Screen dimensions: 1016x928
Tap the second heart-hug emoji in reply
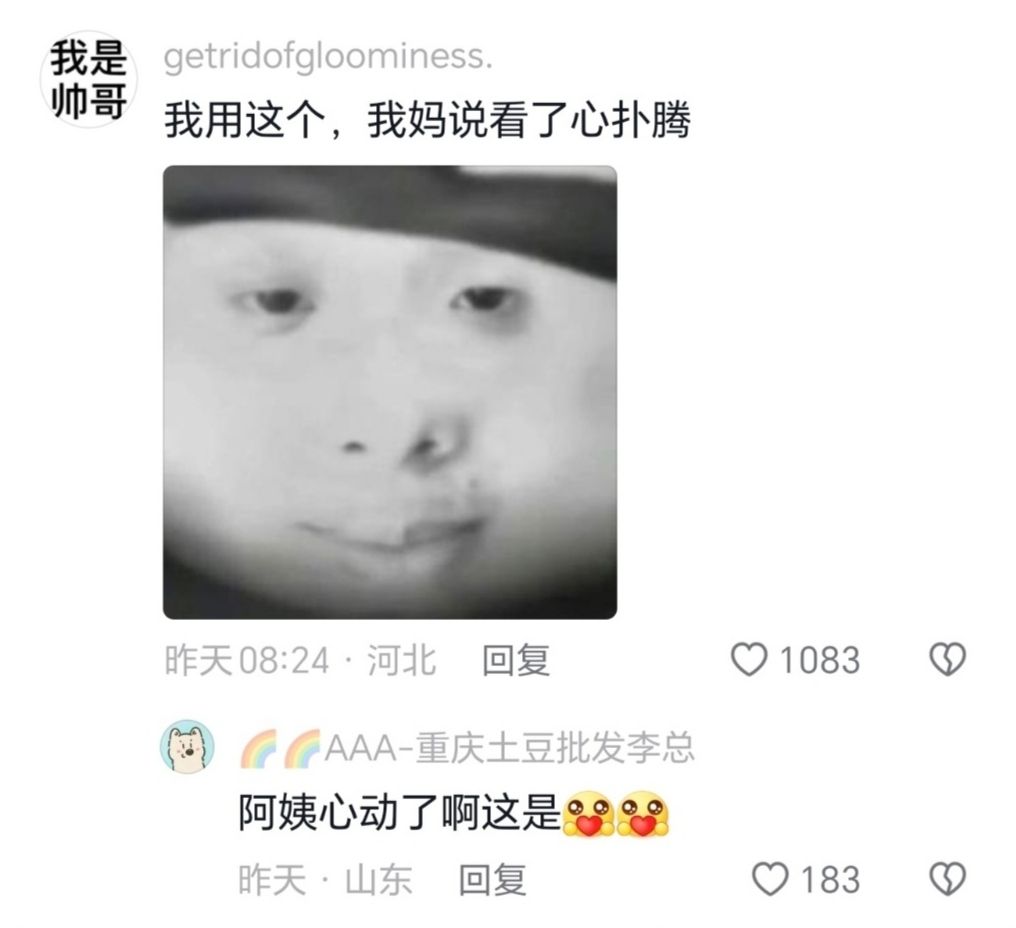pyautogui.click(x=642, y=813)
